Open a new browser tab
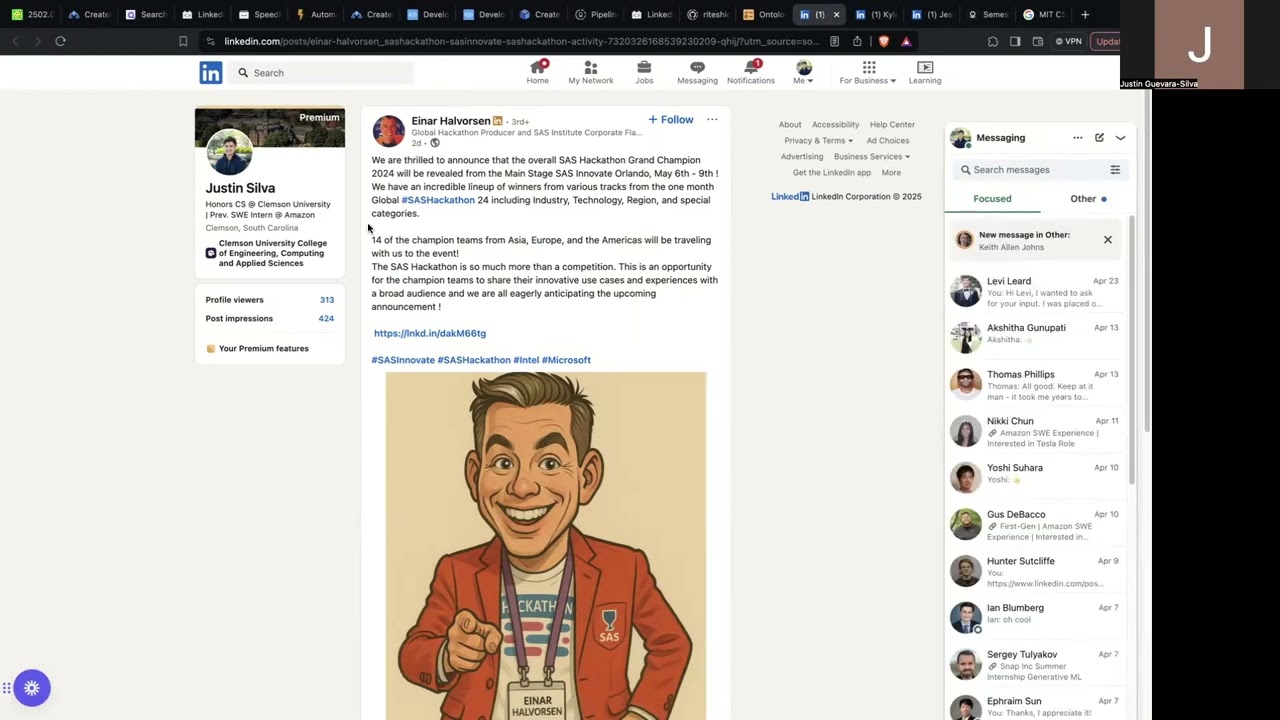 [1086, 14]
